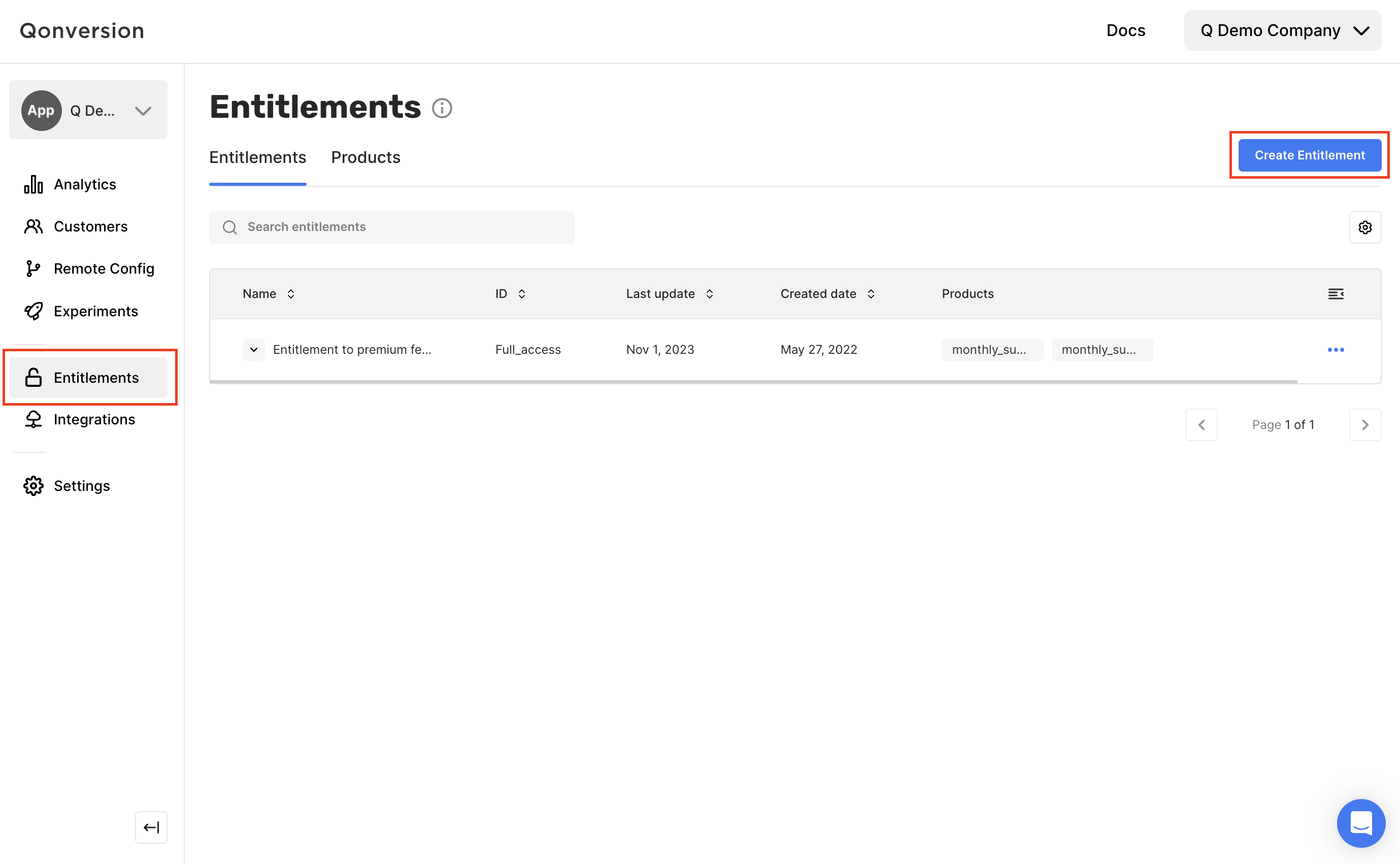Open the chat support bubble
Screen dimensions: 1400x863
click(x=1360, y=822)
